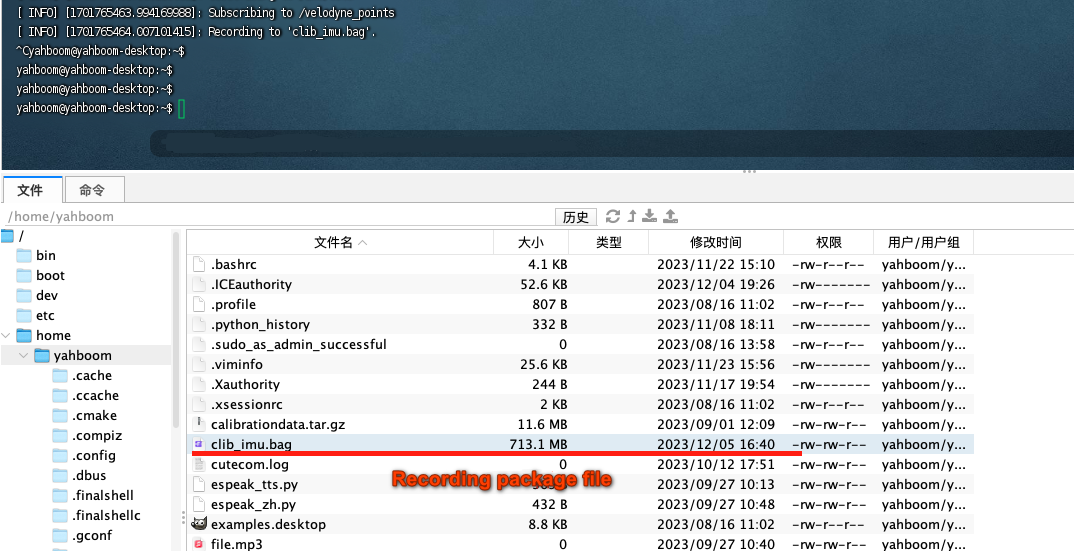Sort by the 类型 column header
This screenshot has width=1074, height=551.
click(608, 243)
